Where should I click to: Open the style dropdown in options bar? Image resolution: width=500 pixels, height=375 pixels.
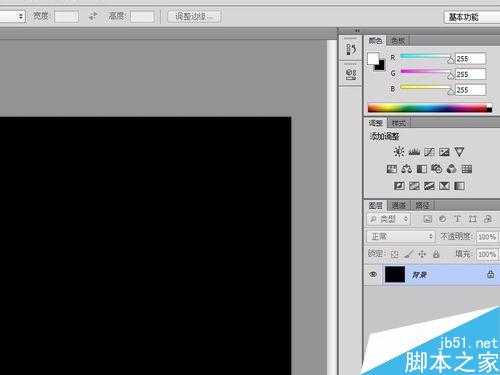13,16
